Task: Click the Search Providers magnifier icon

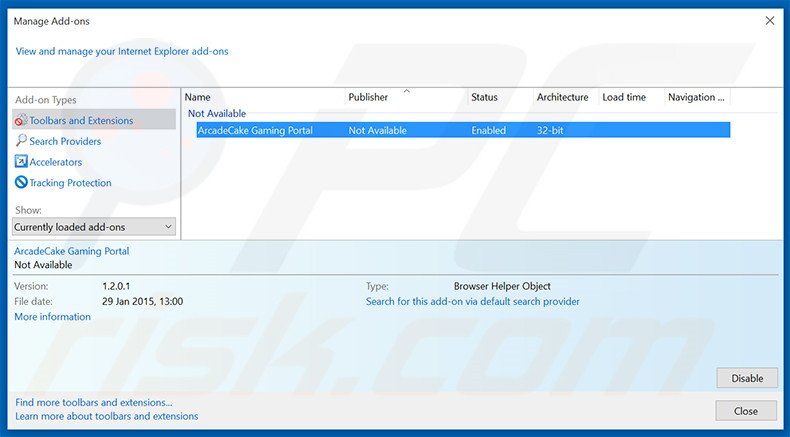Action: click(21, 141)
